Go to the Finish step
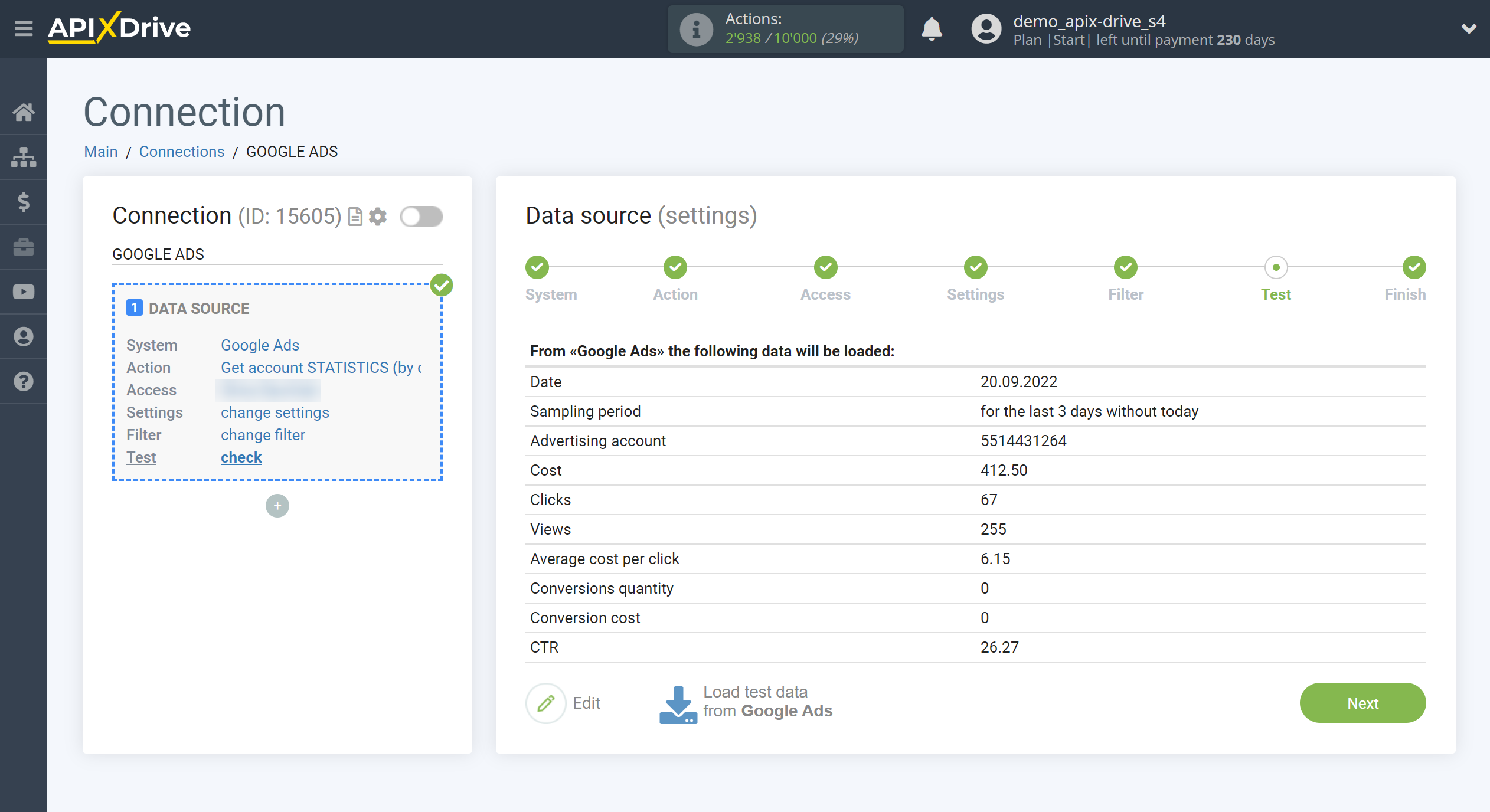 point(1414,267)
